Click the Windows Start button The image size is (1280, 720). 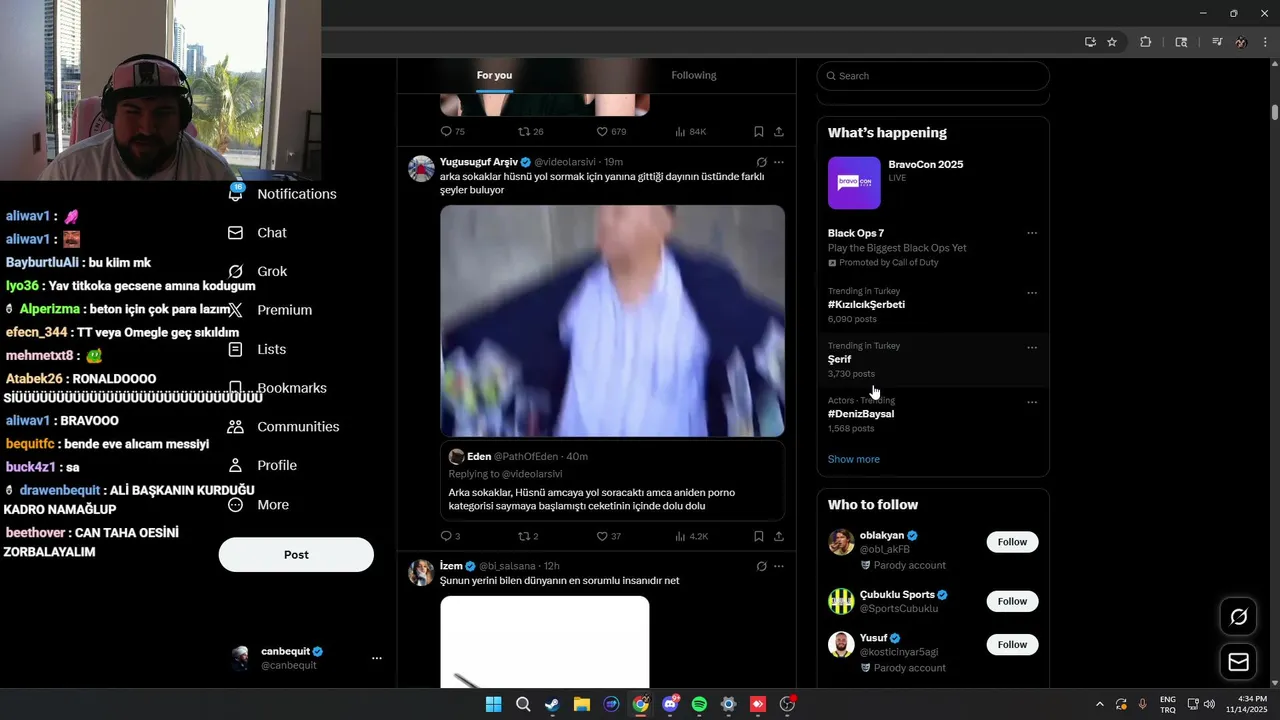(493, 704)
